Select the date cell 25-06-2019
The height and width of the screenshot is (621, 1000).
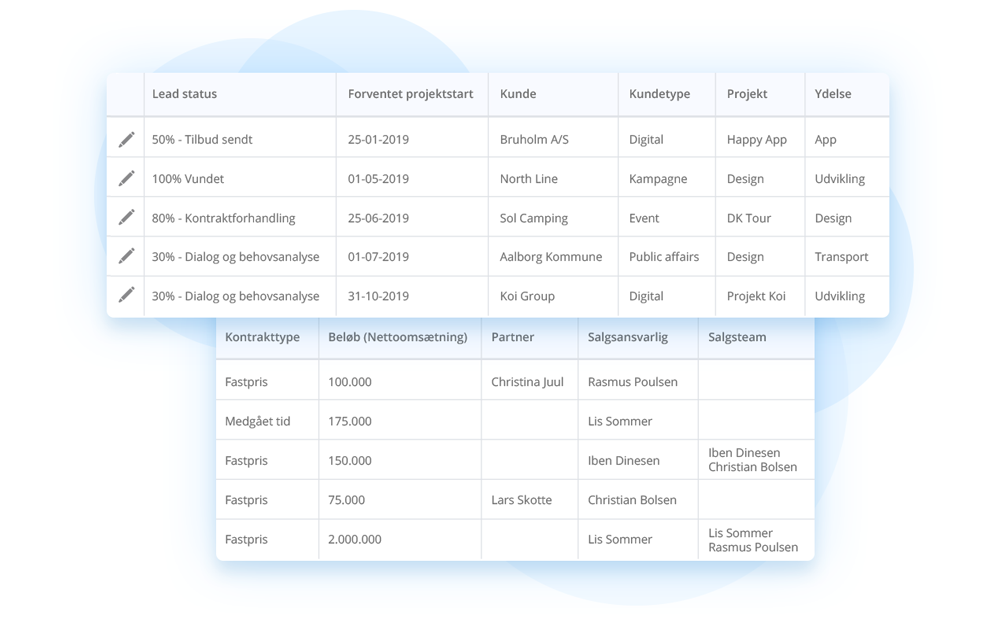click(x=412, y=218)
